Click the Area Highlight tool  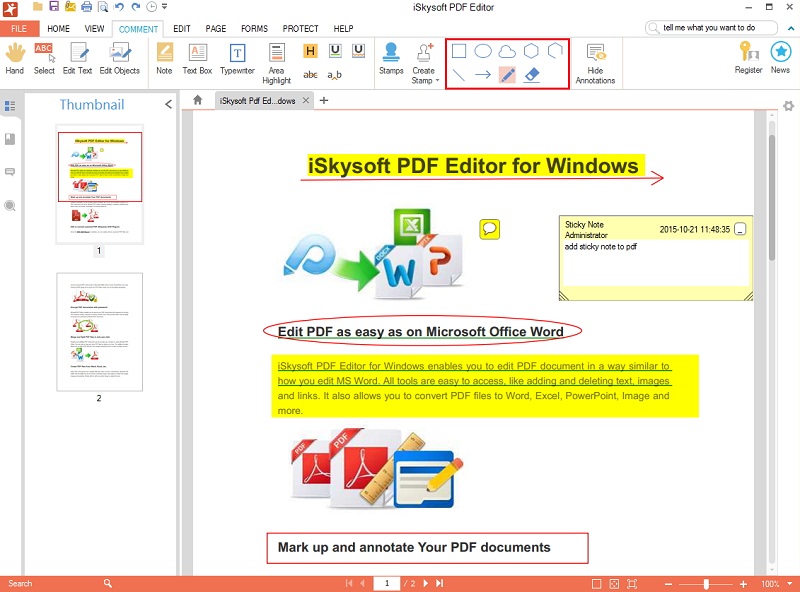[x=276, y=62]
